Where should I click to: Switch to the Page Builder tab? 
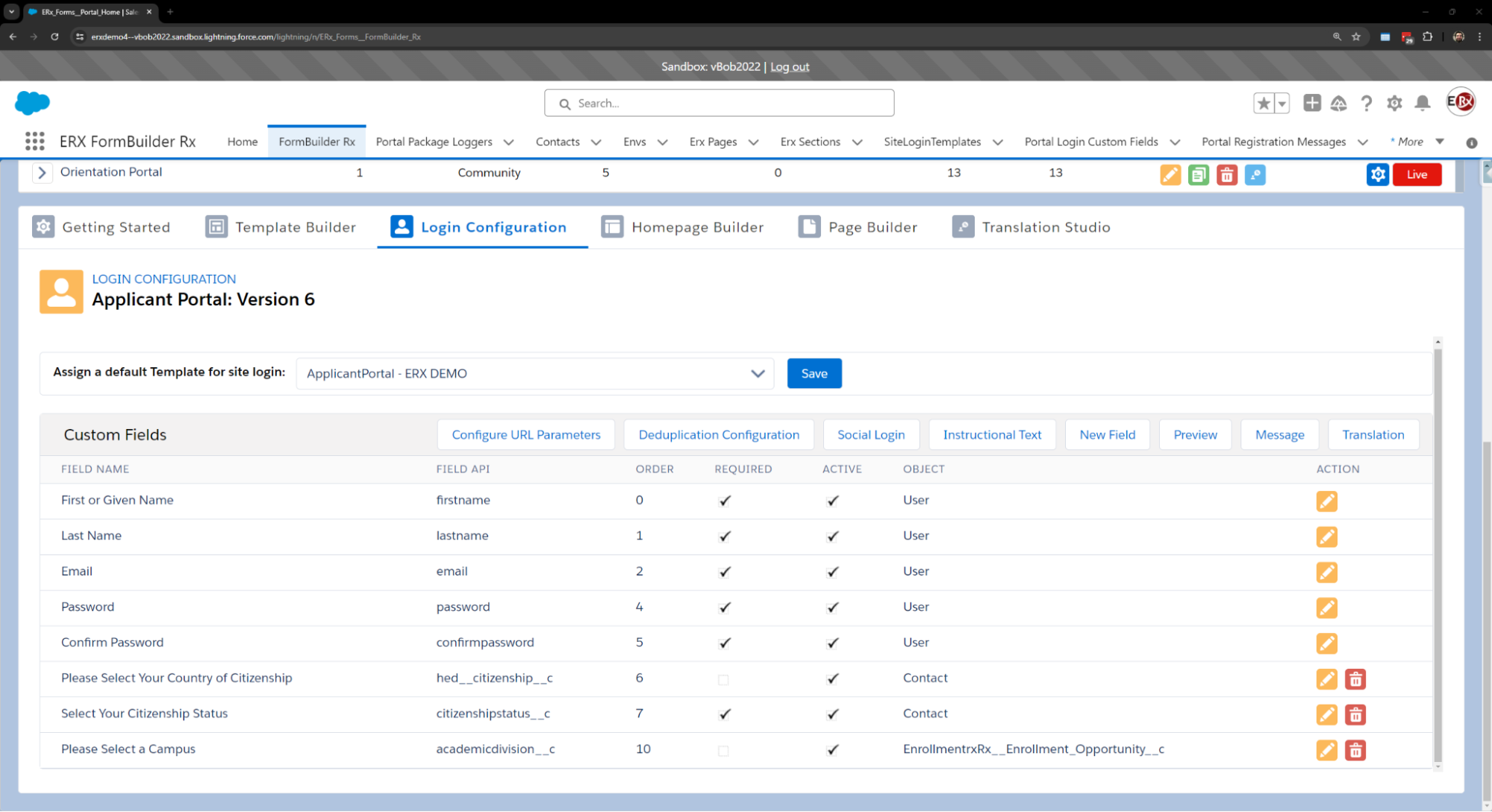coord(858,227)
